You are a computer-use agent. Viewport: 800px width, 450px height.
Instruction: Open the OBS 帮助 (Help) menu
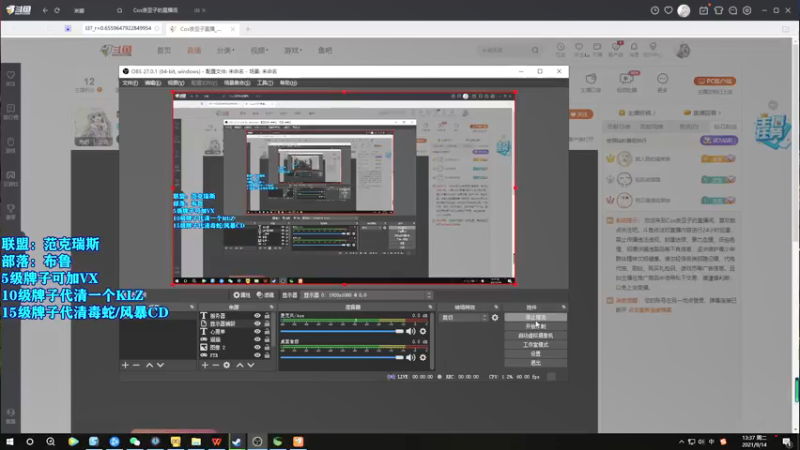tap(288, 83)
